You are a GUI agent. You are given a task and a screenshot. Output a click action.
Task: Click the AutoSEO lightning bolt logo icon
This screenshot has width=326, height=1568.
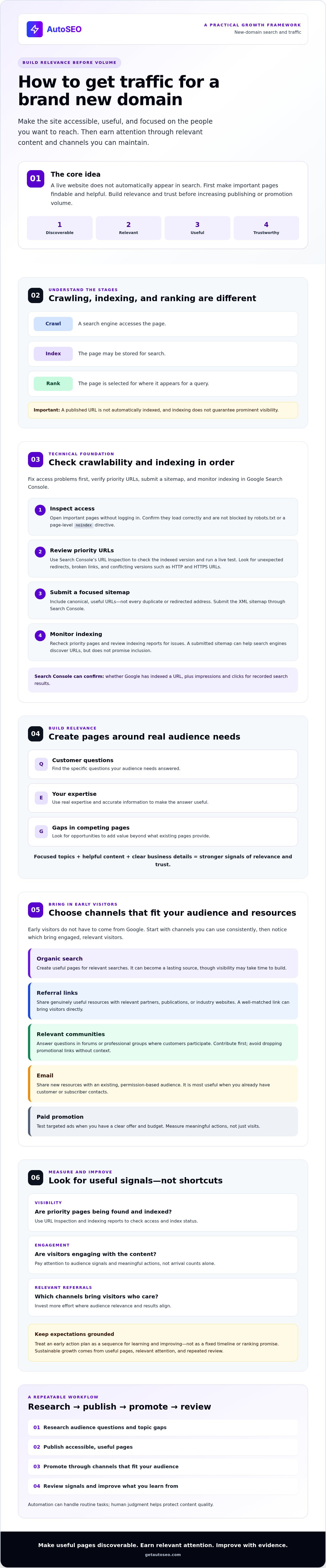(x=35, y=29)
